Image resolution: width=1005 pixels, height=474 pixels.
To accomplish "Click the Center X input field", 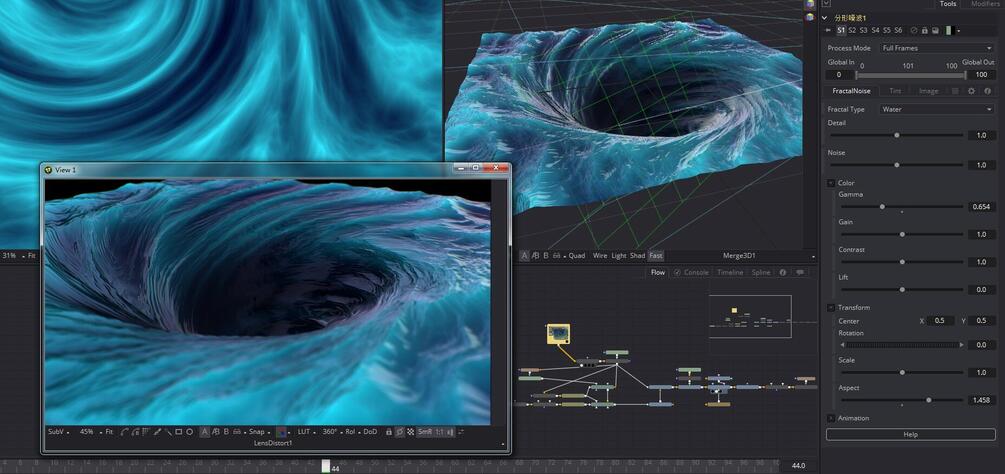I will [940, 320].
